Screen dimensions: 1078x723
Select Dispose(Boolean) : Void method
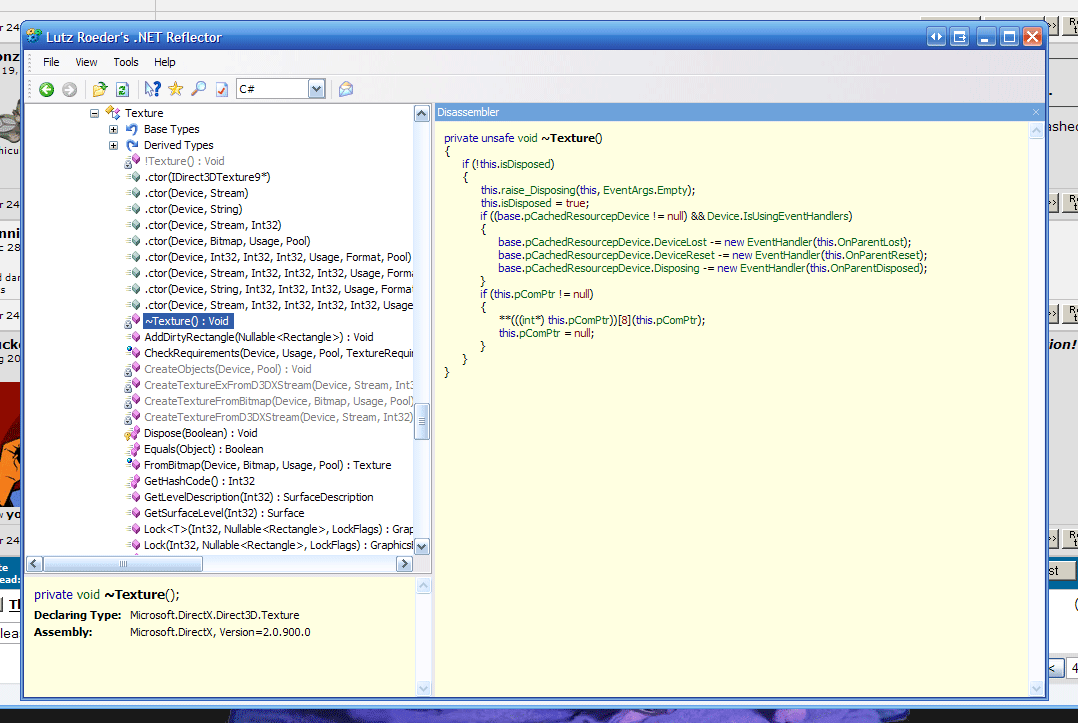pos(201,433)
